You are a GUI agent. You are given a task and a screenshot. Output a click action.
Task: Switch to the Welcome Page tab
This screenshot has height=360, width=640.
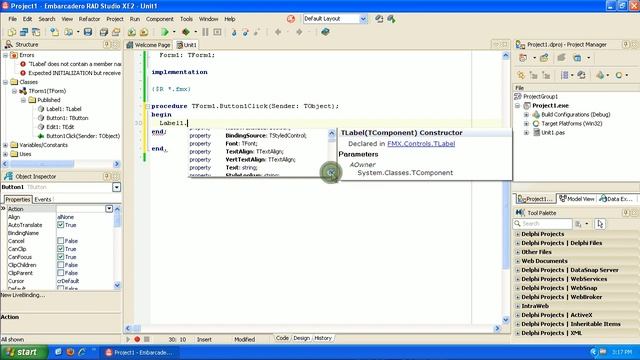148,45
